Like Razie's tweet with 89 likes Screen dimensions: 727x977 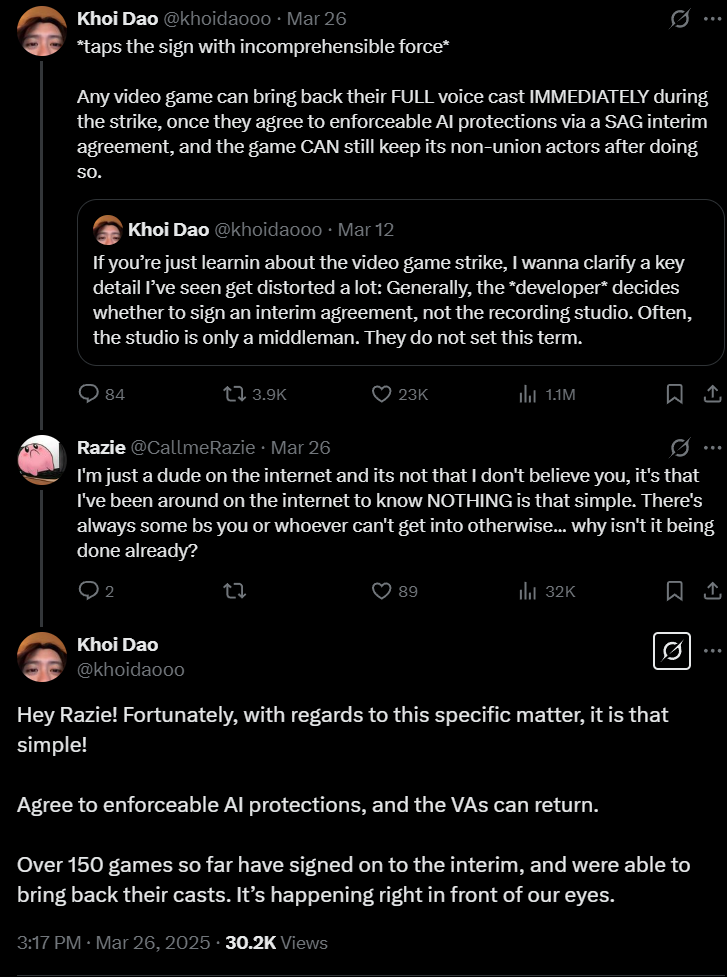[394, 591]
